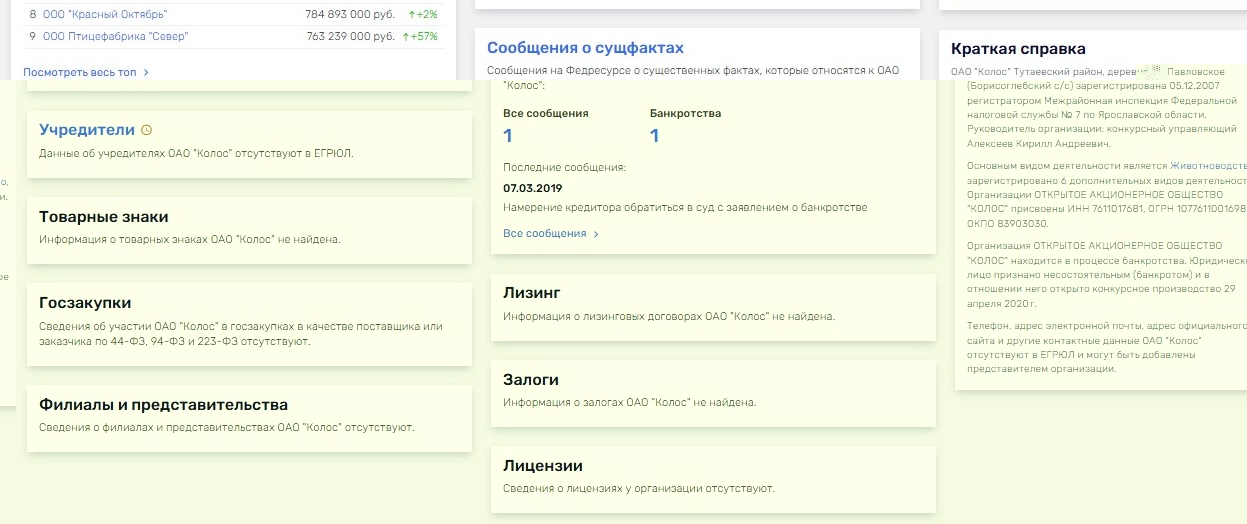The width and height of the screenshot is (1247, 524).
Task: Click "Лизинг" card heading
Action: point(532,293)
